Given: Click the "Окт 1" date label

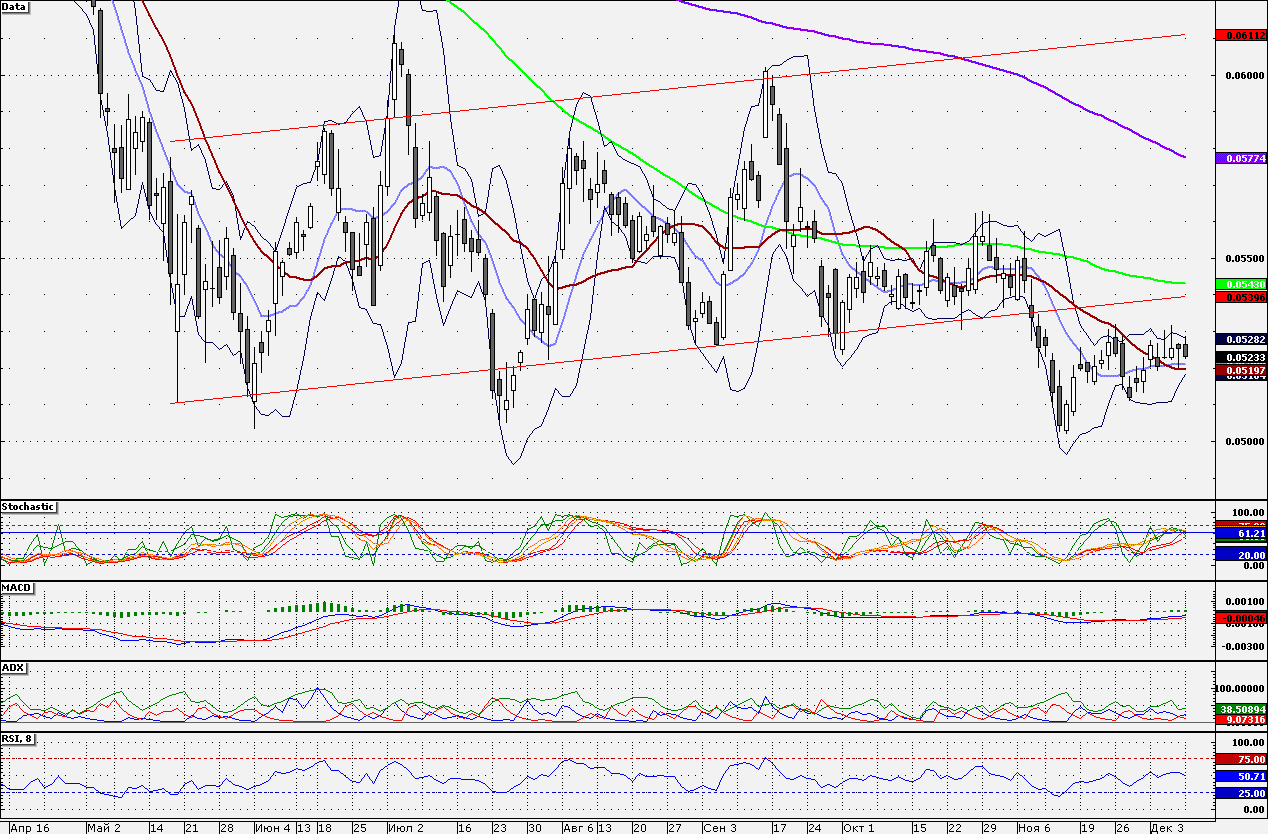Looking at the screenshot, I should 858,828.
